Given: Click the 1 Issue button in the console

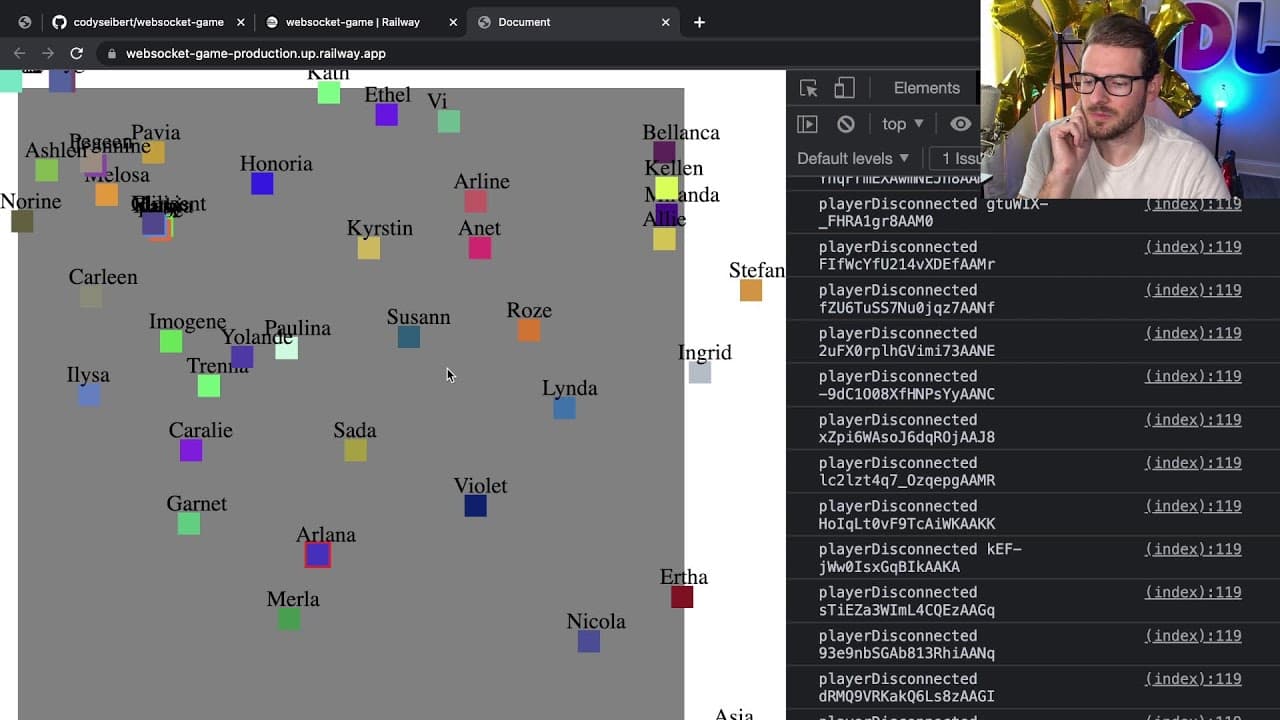Looking at the screenshot, I should 955,158.
